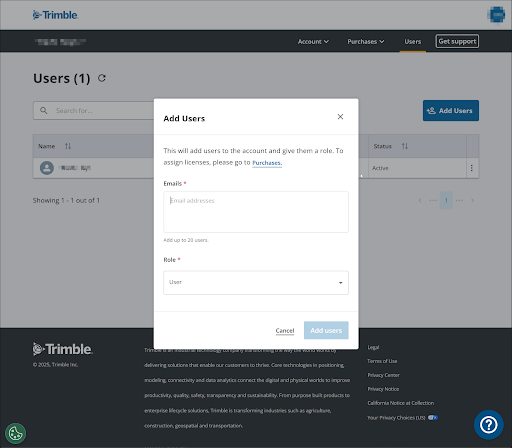This screenshot has height=448, width=512.
Task: Sort users by Status column arrows
Action: point(405,146)
